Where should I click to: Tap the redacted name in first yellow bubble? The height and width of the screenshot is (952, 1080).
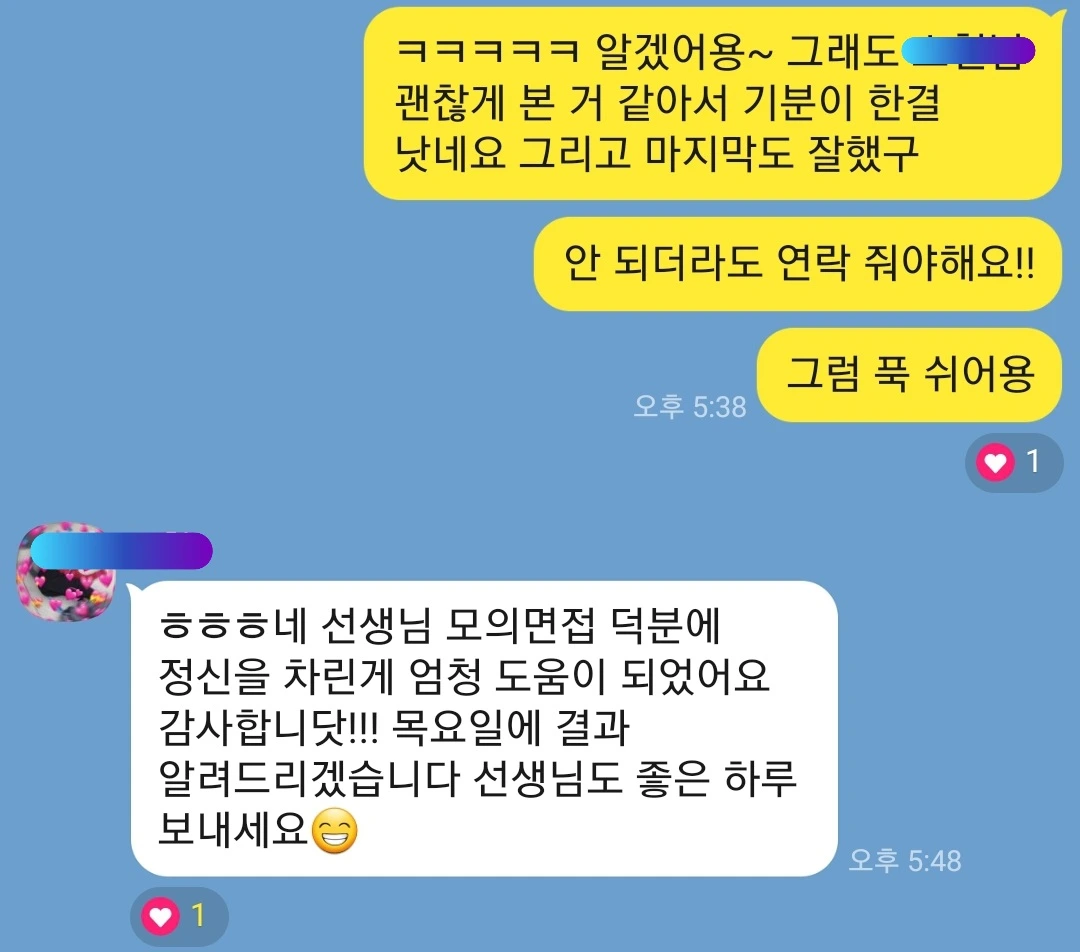point(968,52)
